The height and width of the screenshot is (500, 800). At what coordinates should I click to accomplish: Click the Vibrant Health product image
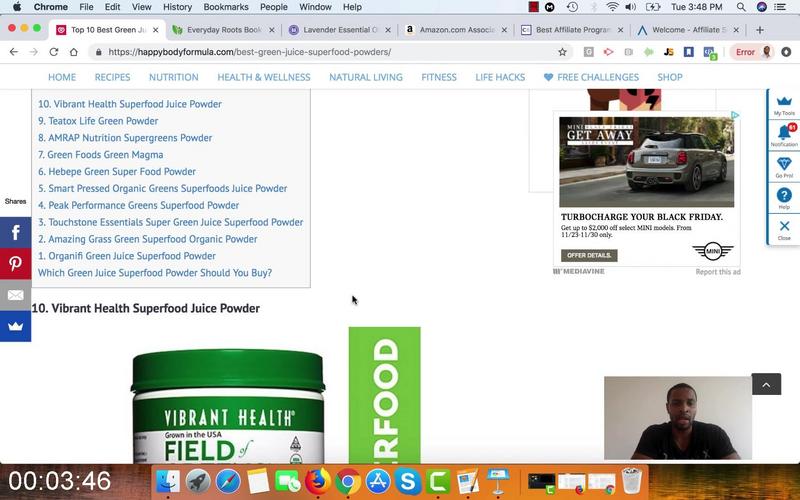pyautogui.click(x=228, y=406)
